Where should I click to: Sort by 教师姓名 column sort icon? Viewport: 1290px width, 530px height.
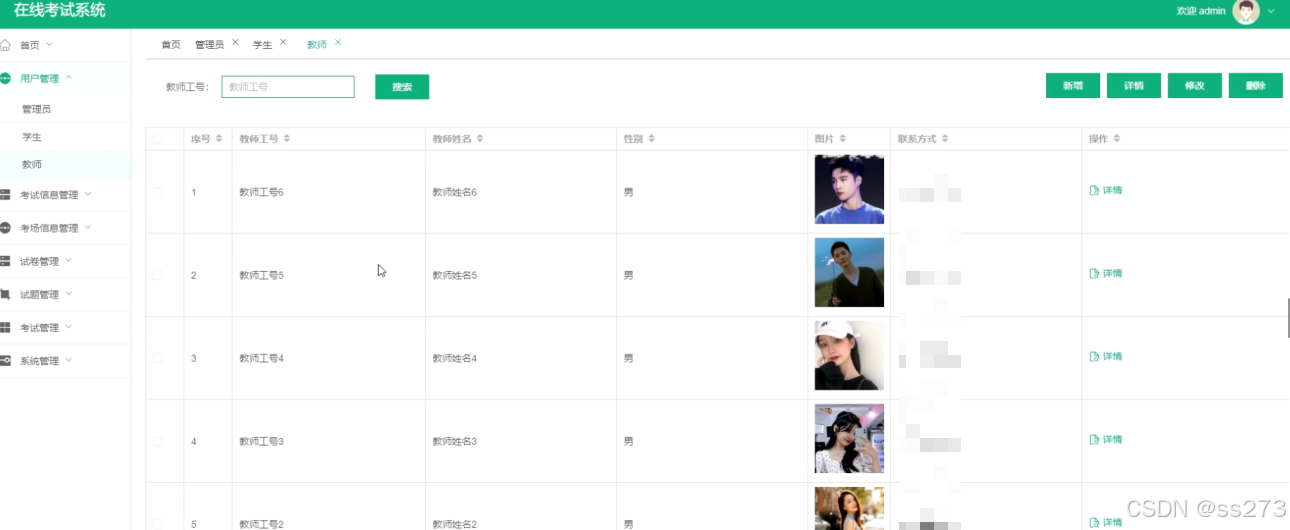[x=480, y=139]
